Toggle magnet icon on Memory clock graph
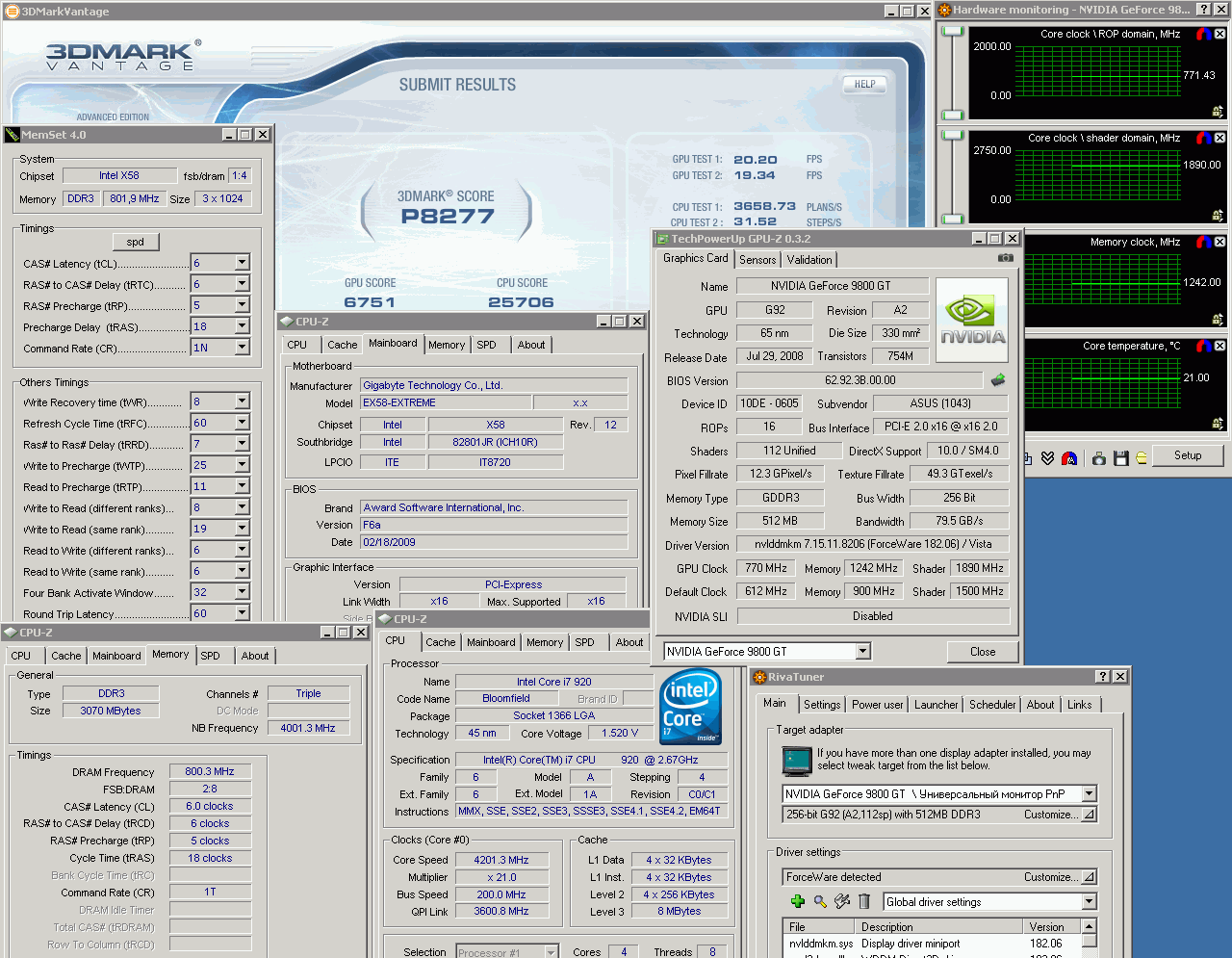Screen dimensions: 1232x958 click(1203, 242)
